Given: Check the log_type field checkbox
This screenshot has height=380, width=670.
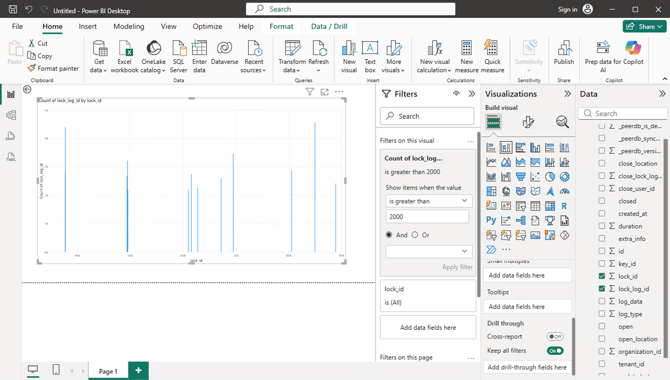Looking at the screenshot, I should pos(602,314).
